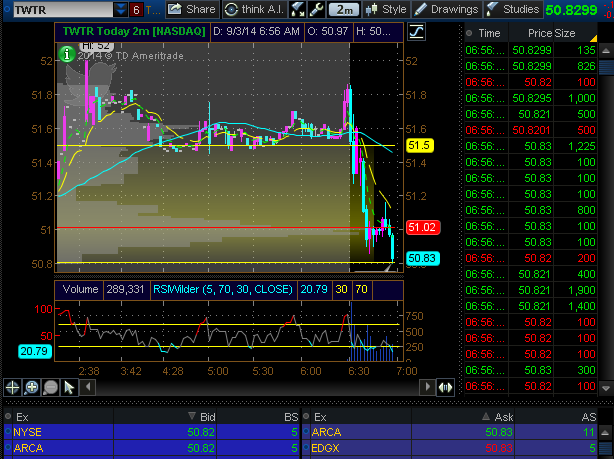Click the trade with size 1,225
This screenshot has height=459, width=614.
(x=531, y=146)
